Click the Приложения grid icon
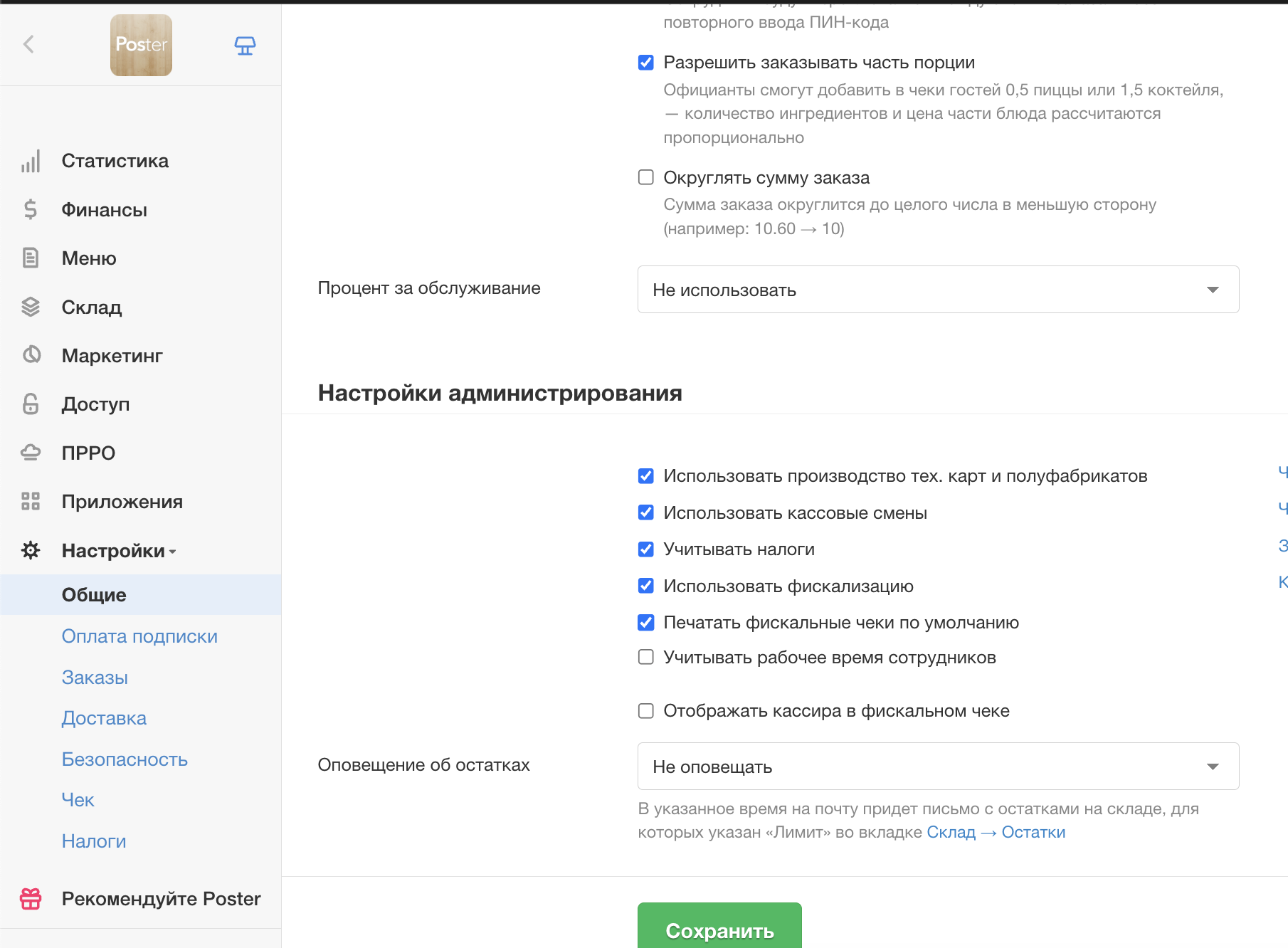This screenshot has width=1288, height=948. (x=31, y=502)
